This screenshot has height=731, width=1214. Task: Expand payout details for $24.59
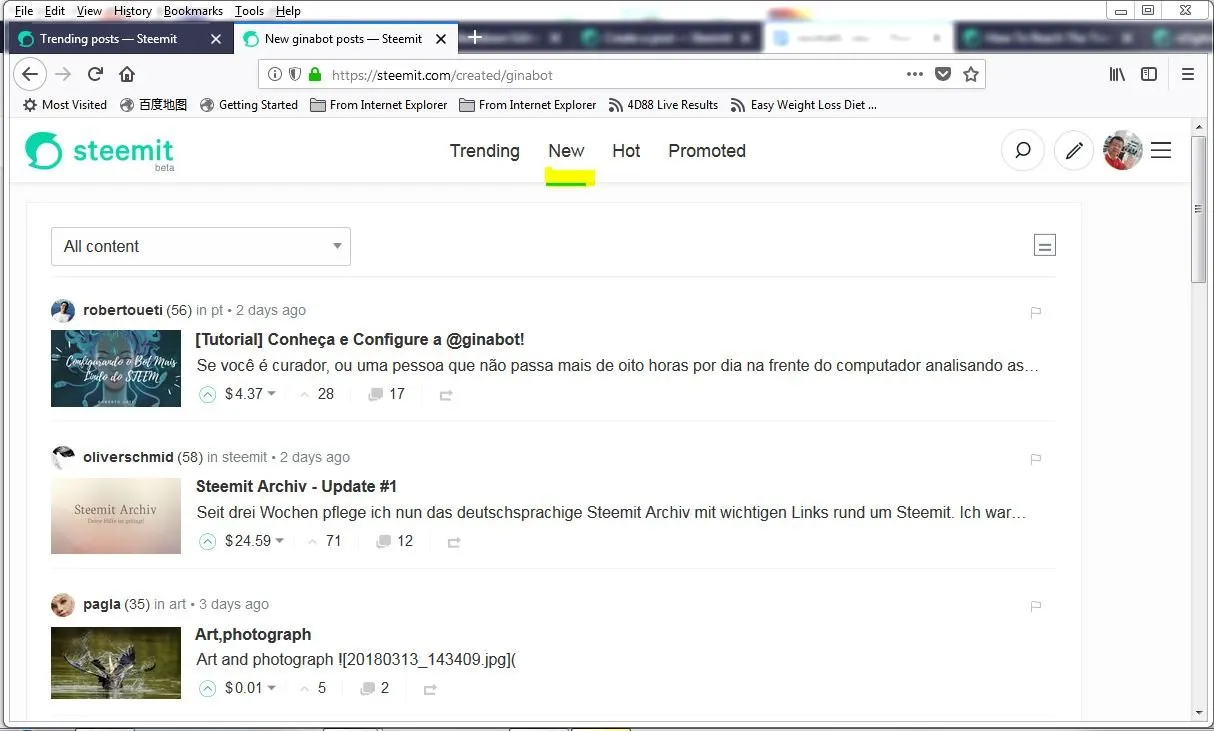pos(254,541)
